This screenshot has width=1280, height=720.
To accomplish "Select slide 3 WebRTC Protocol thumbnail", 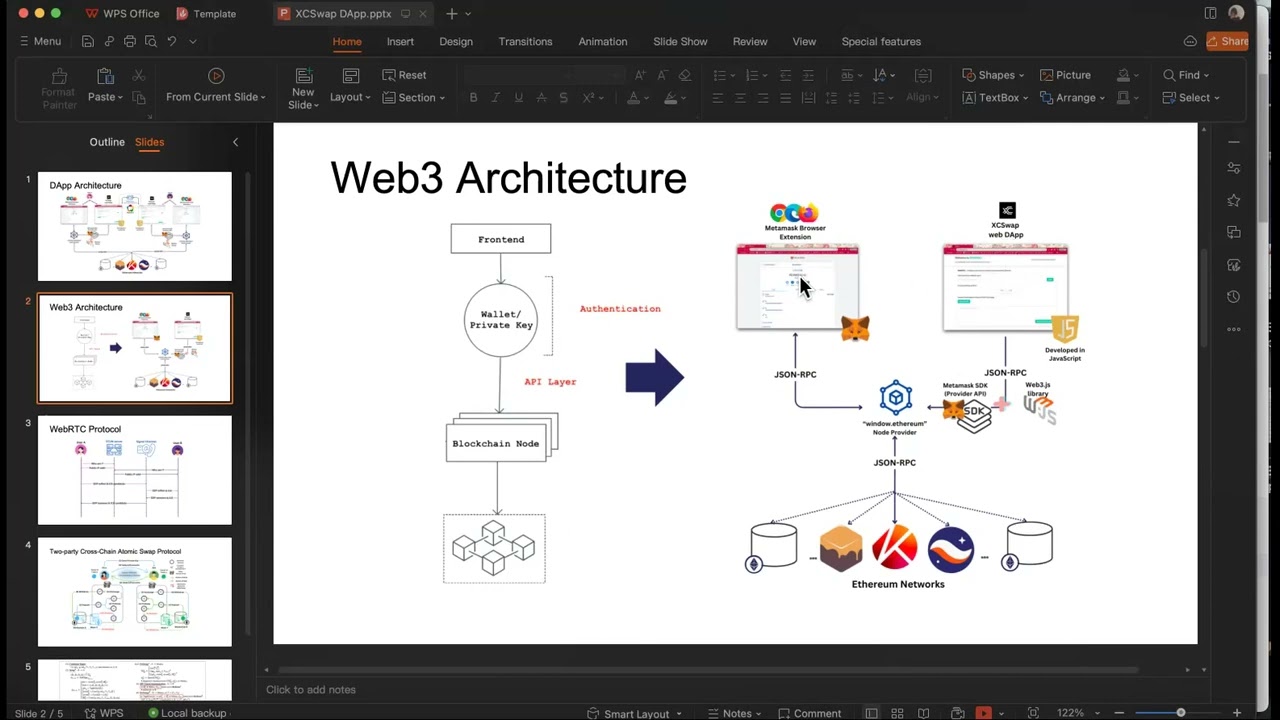I will [134, 470].
